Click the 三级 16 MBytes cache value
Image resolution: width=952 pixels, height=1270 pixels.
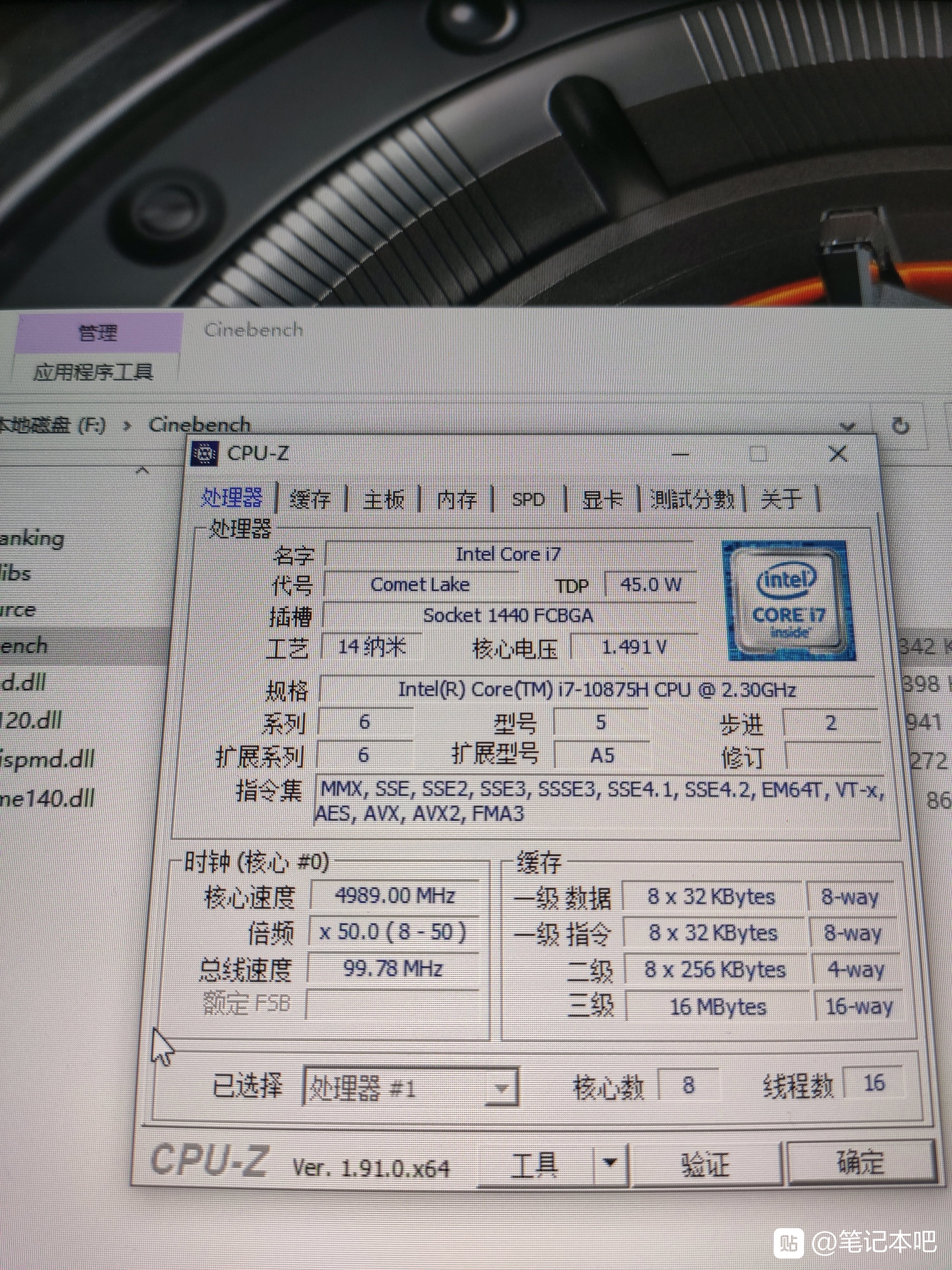point(718,1006)
